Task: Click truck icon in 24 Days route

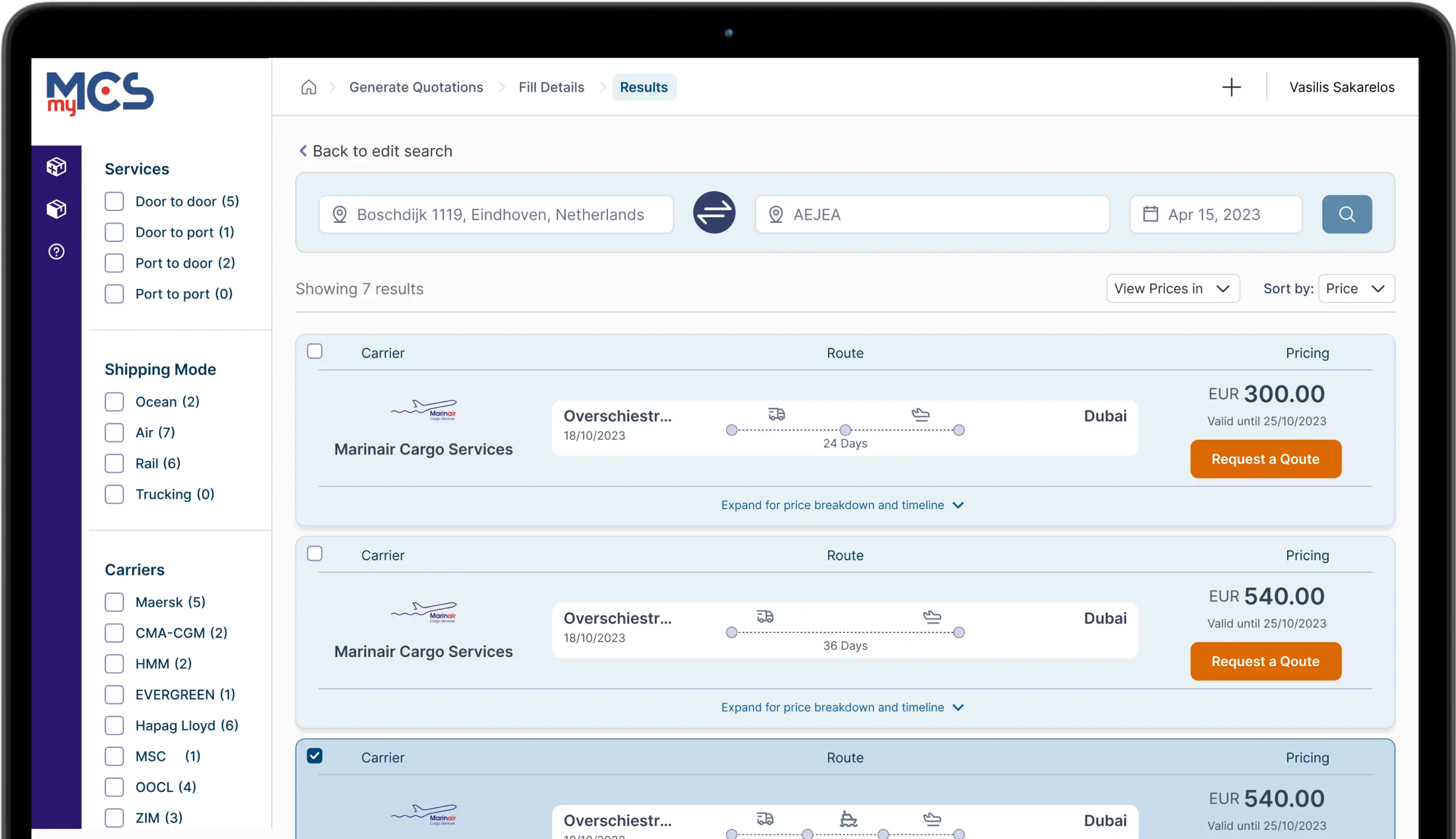Action: point(776,414)
